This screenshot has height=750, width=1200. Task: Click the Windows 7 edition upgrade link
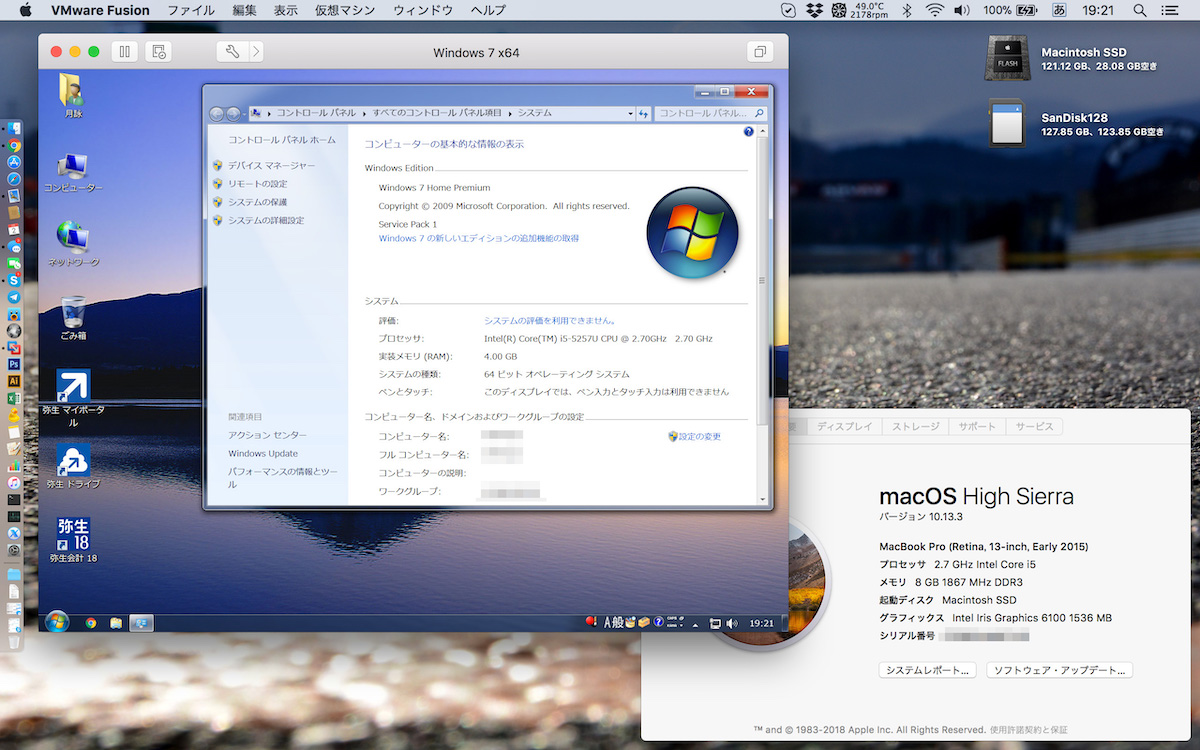[x=479, y=238]
